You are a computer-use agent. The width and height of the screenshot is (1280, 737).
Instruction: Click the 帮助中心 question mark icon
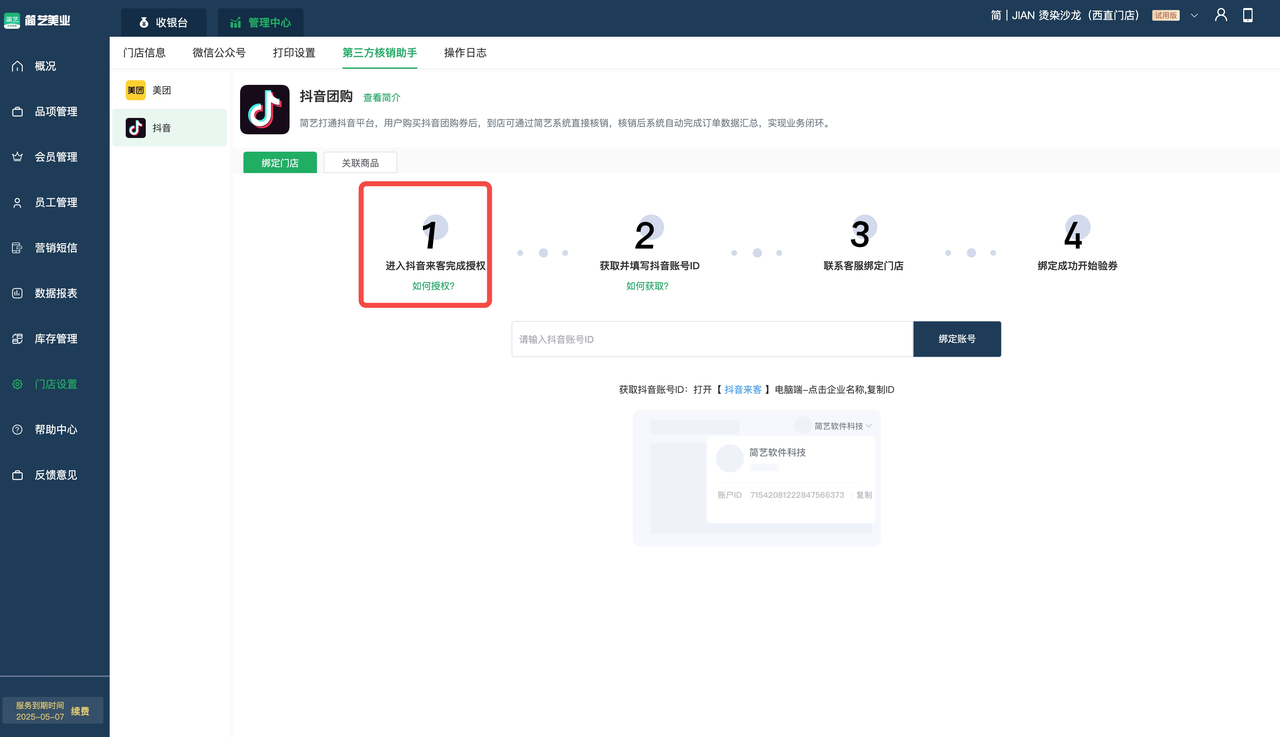[x=17, y=430]
